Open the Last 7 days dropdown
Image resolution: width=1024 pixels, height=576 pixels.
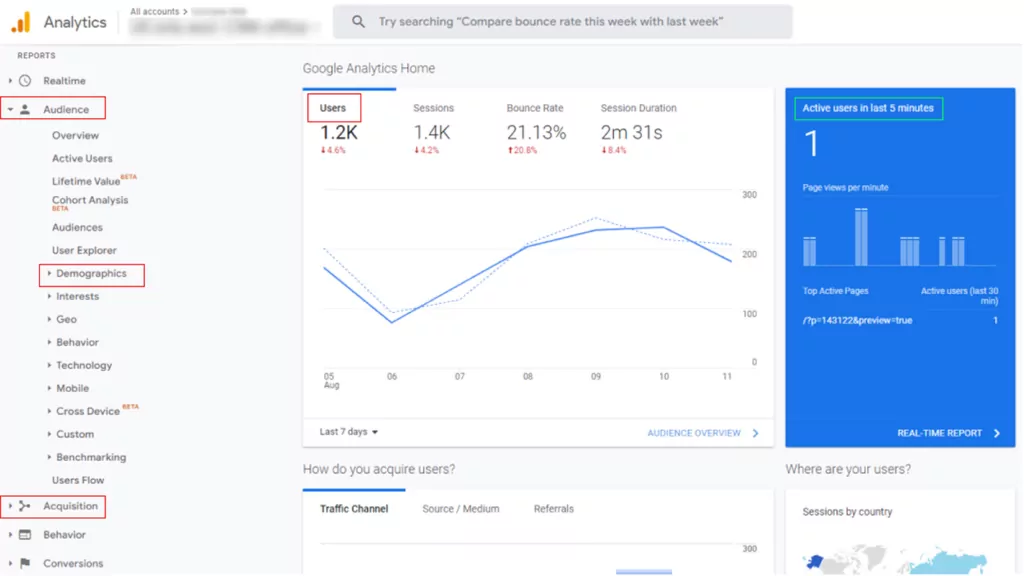(x=347, y=431)
